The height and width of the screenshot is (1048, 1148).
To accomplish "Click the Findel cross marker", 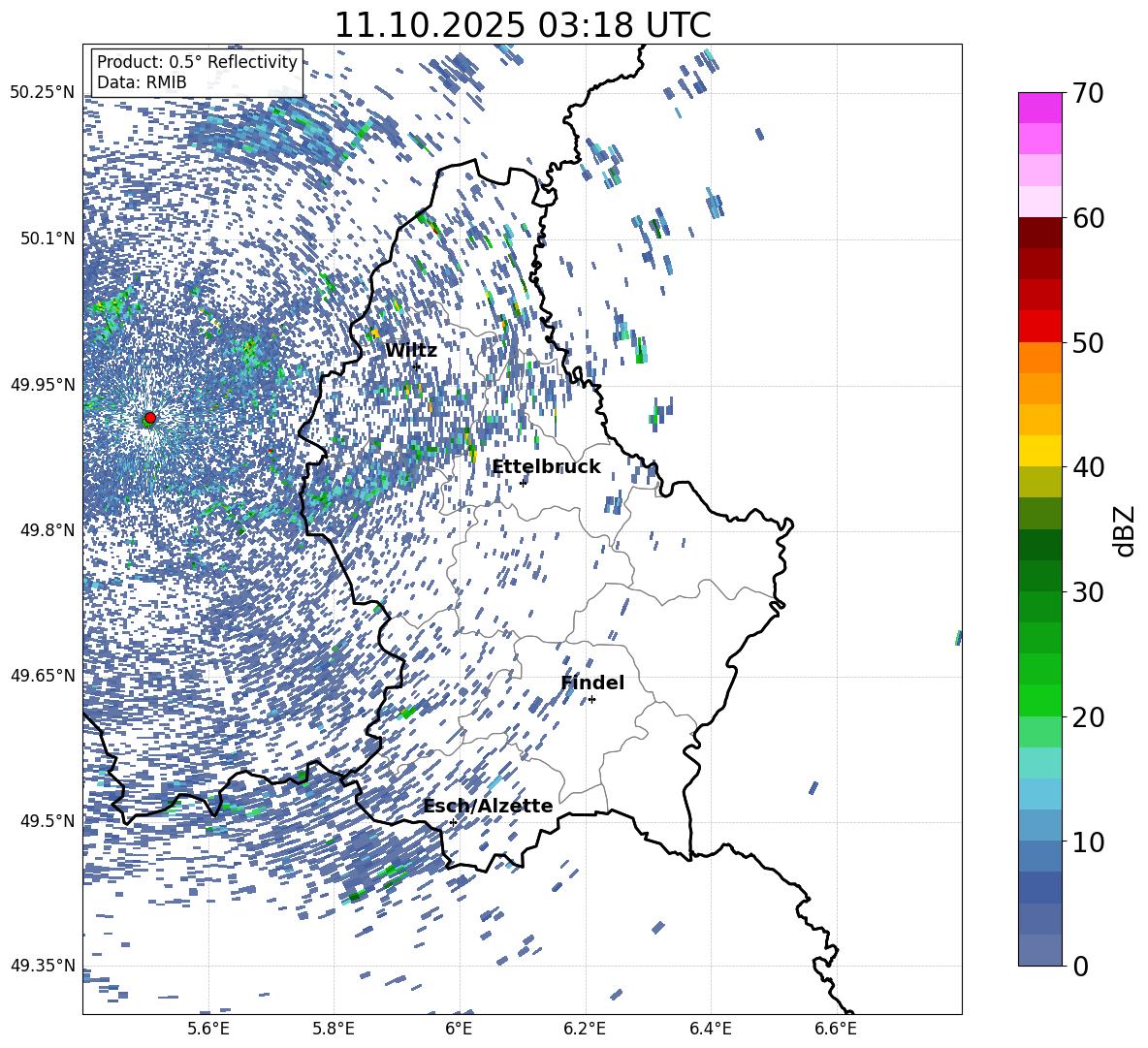I will pos(591,700).
